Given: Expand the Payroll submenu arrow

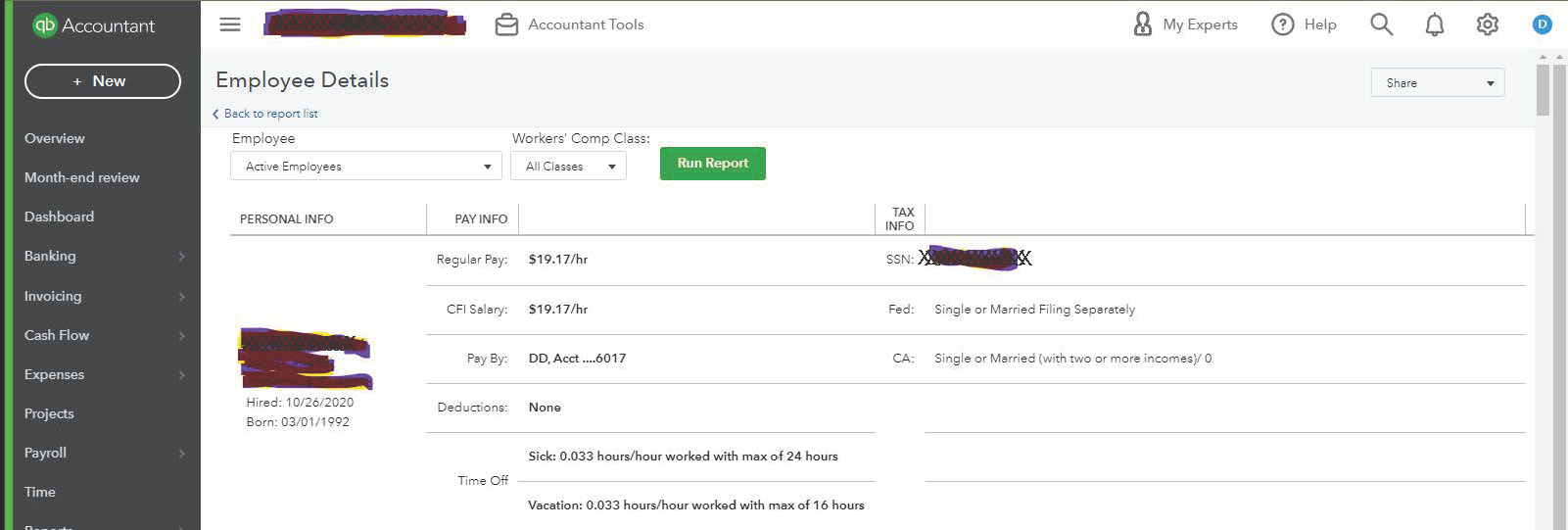Looking at the screenshot, I should click(x=181, y=454).
